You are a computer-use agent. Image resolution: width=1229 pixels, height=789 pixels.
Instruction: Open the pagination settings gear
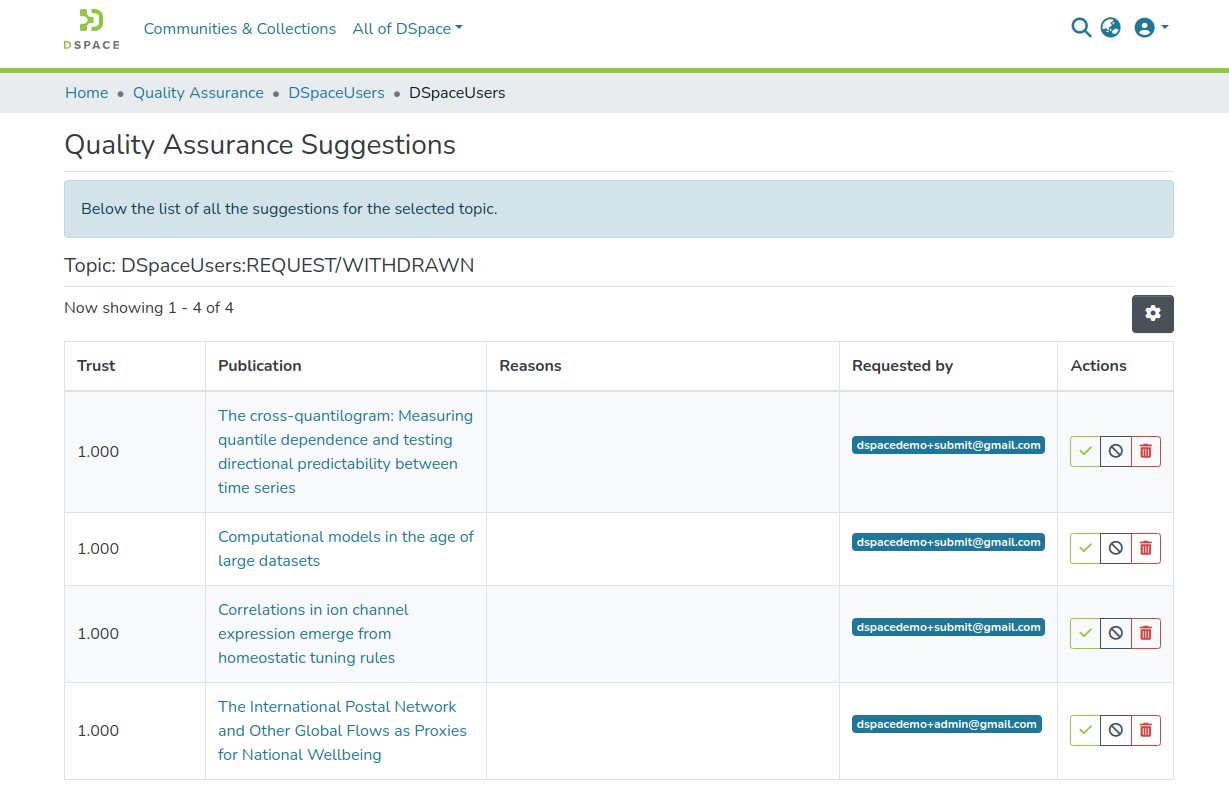coord(1152,314)
